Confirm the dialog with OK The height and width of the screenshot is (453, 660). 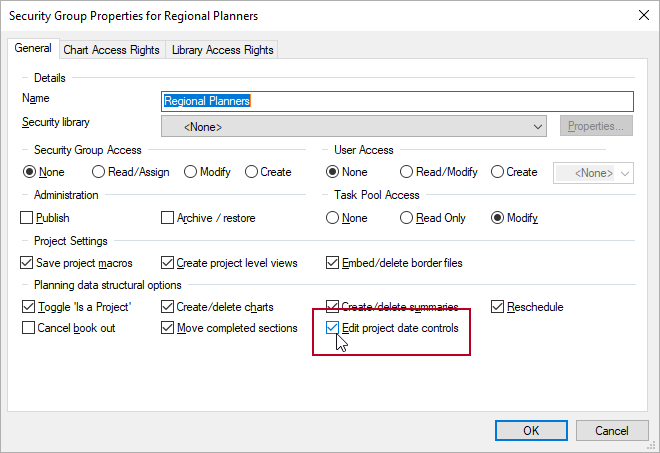(531, 431)
